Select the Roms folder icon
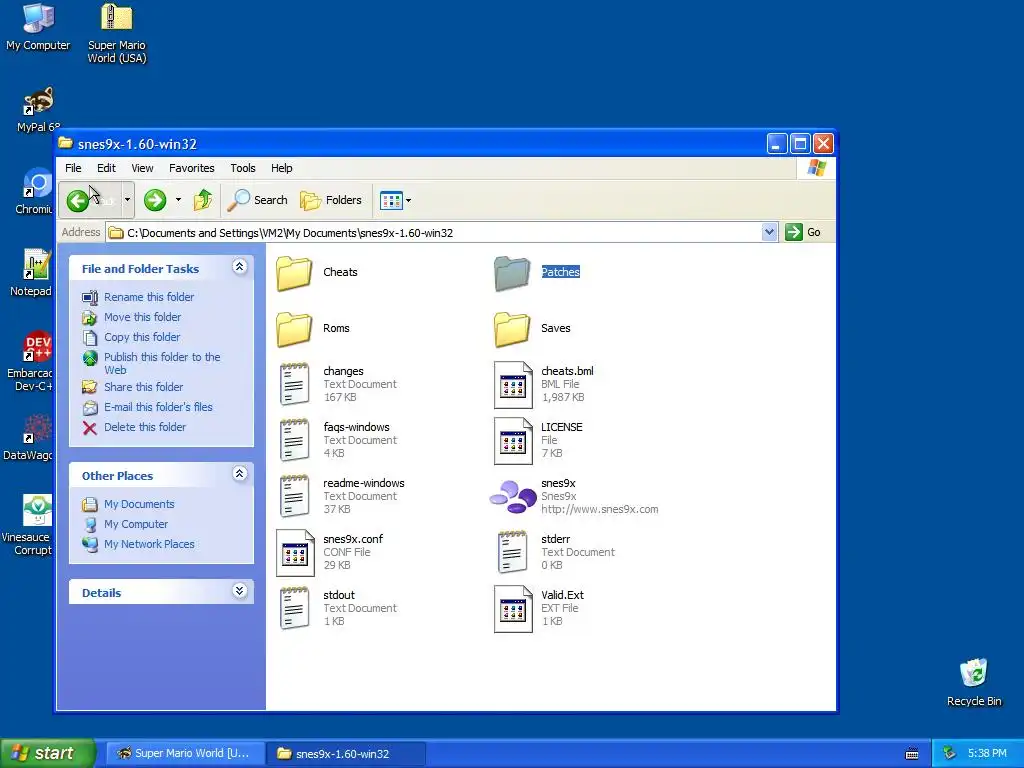 294,329
